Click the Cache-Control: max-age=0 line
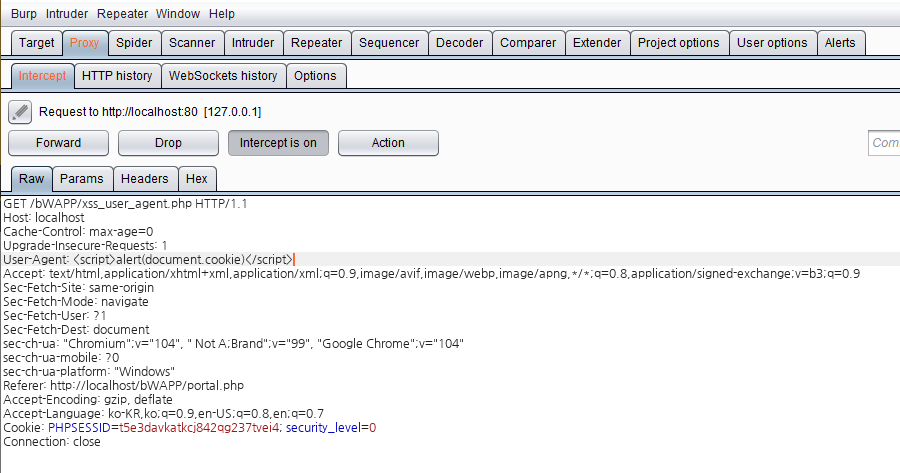The image size is (900, 473). (x=78, y=232)
